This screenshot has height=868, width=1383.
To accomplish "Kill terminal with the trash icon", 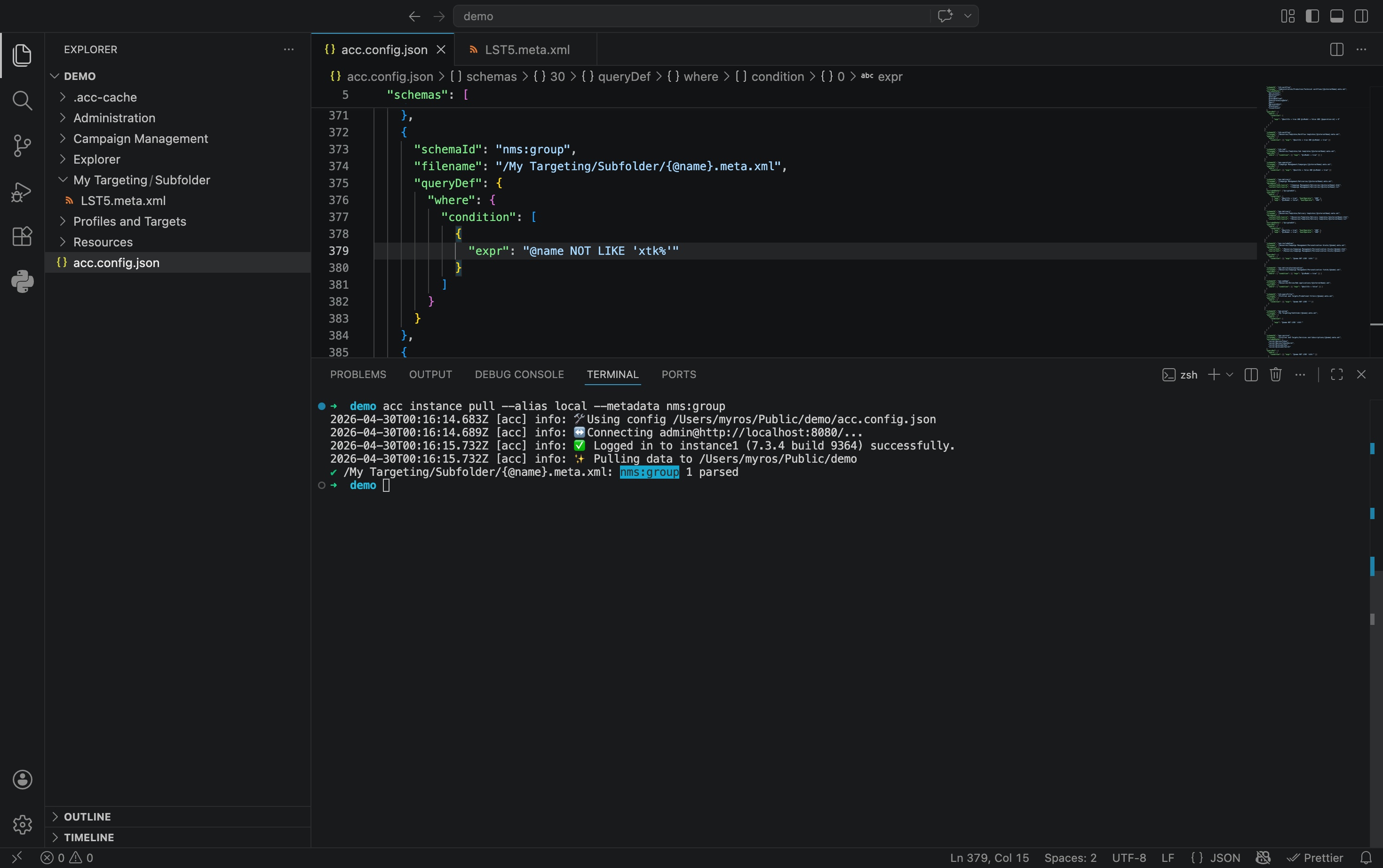I will pyautogui.click(x=1276, y=374).
